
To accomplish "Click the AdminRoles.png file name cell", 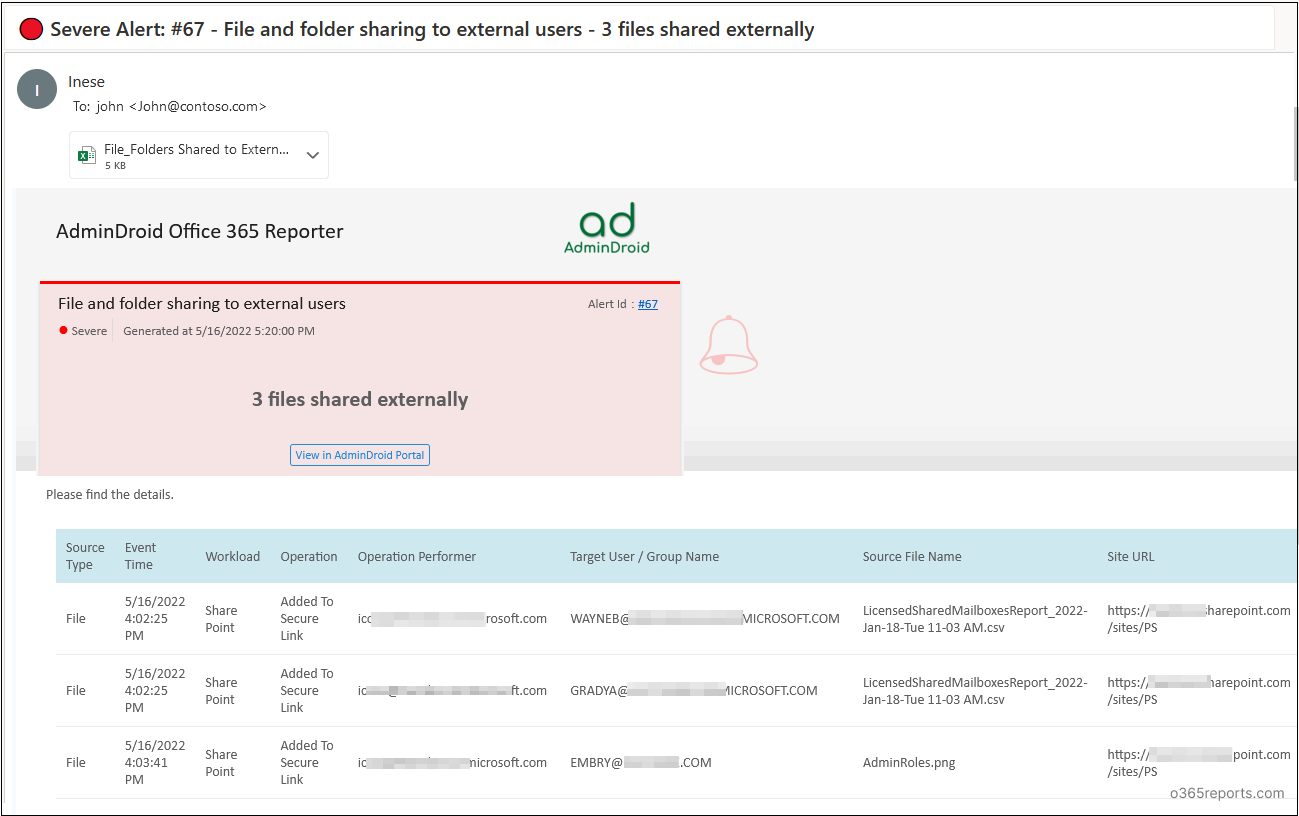I will (x=909, y=762).
